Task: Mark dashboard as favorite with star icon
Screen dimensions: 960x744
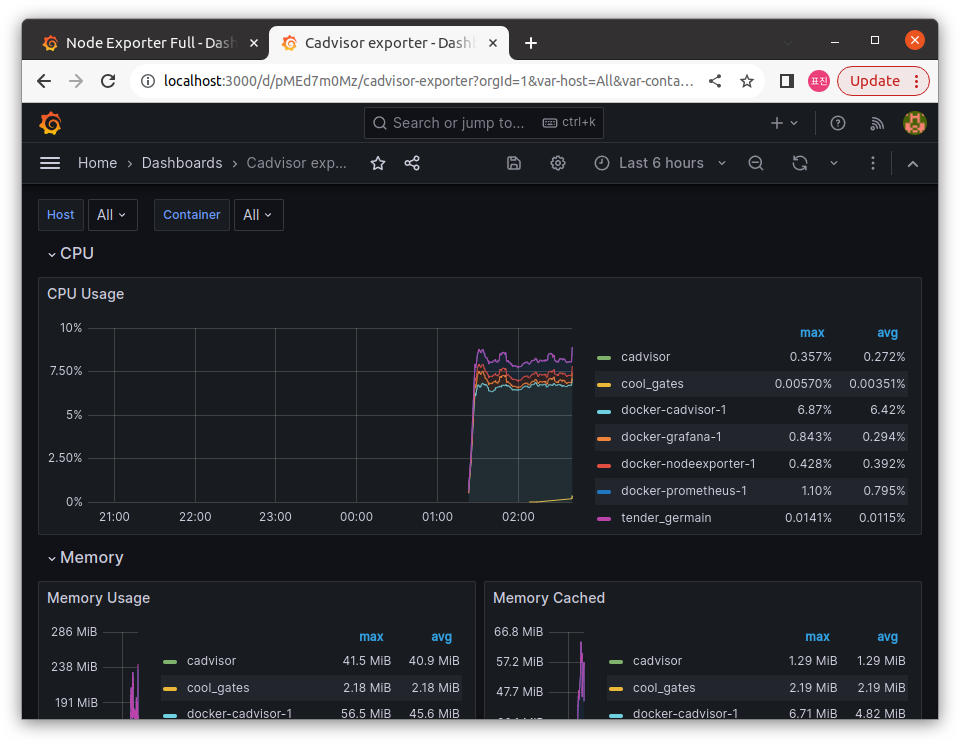Action: [378, 163]
